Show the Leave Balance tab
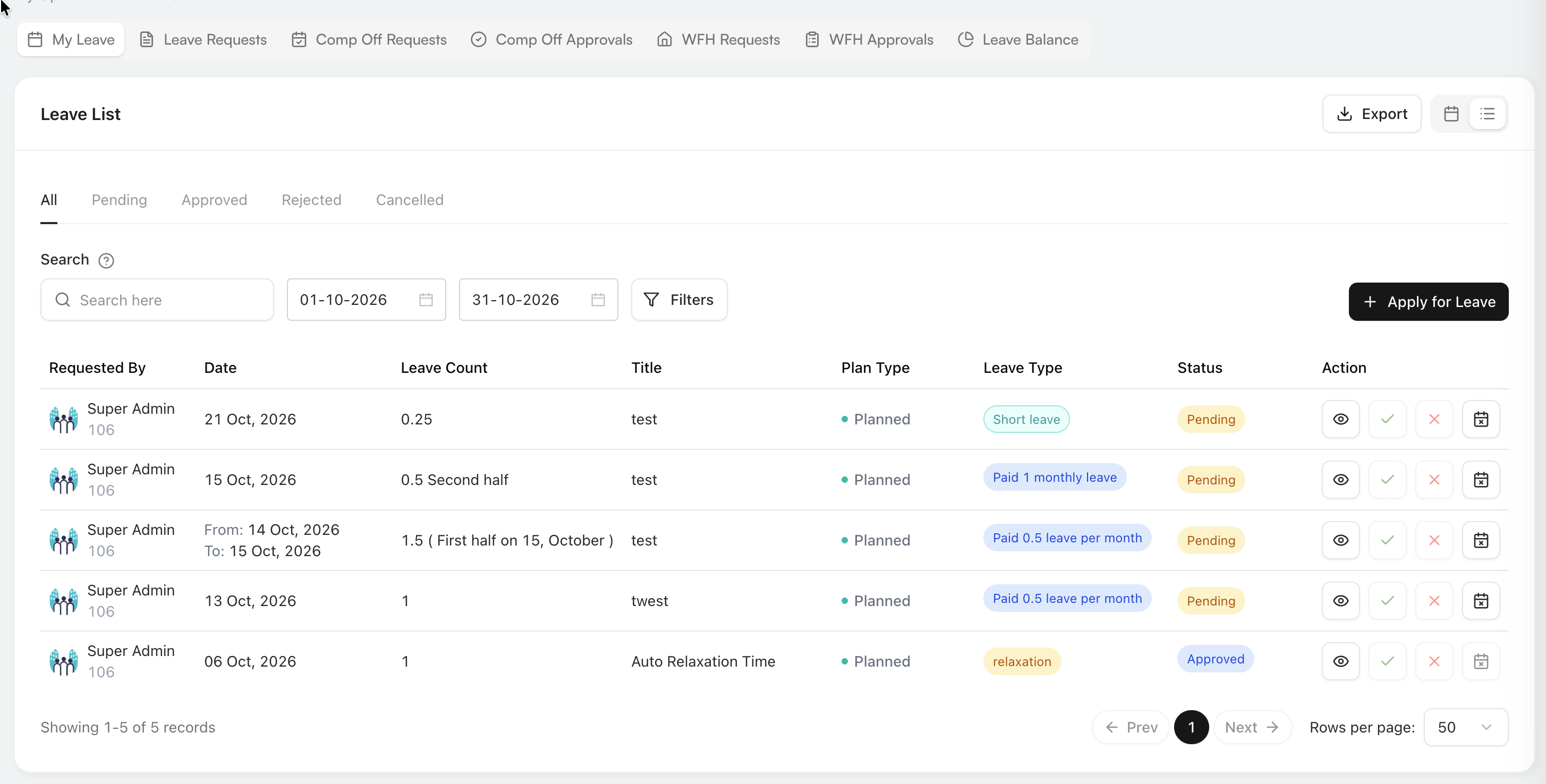 pyautogui.click(x=1018, y=40)
